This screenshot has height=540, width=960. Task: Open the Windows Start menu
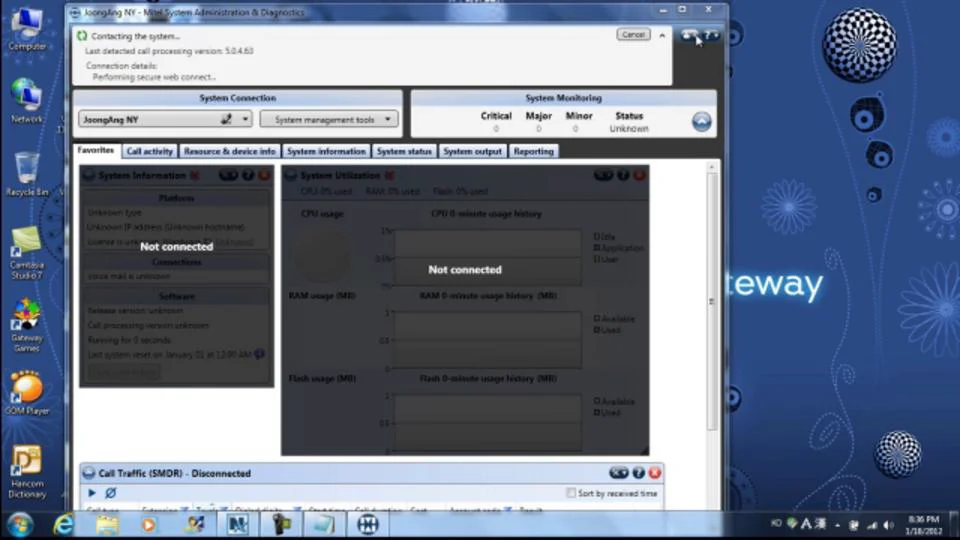(x=20, y=525)
